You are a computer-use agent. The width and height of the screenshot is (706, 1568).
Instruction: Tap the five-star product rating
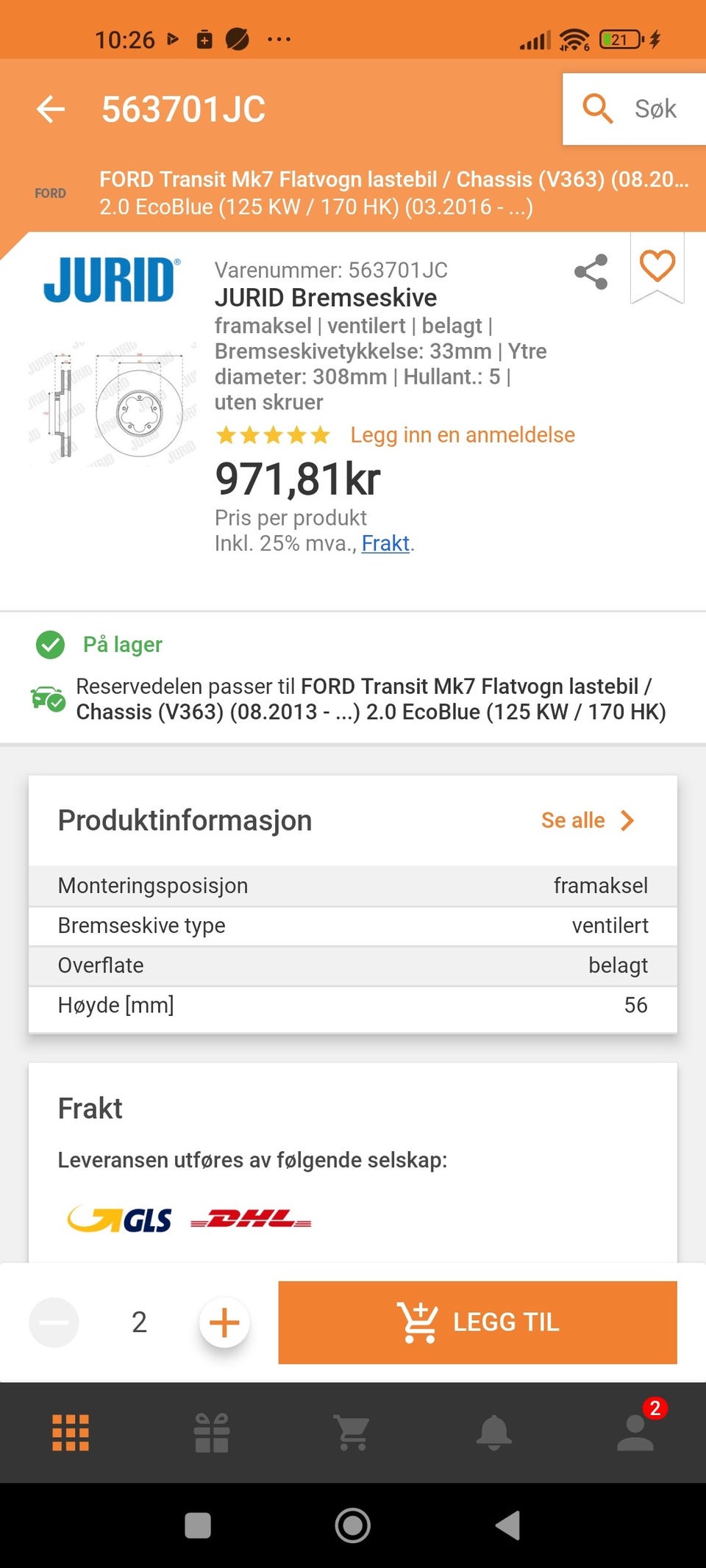[x=273, y=435]
